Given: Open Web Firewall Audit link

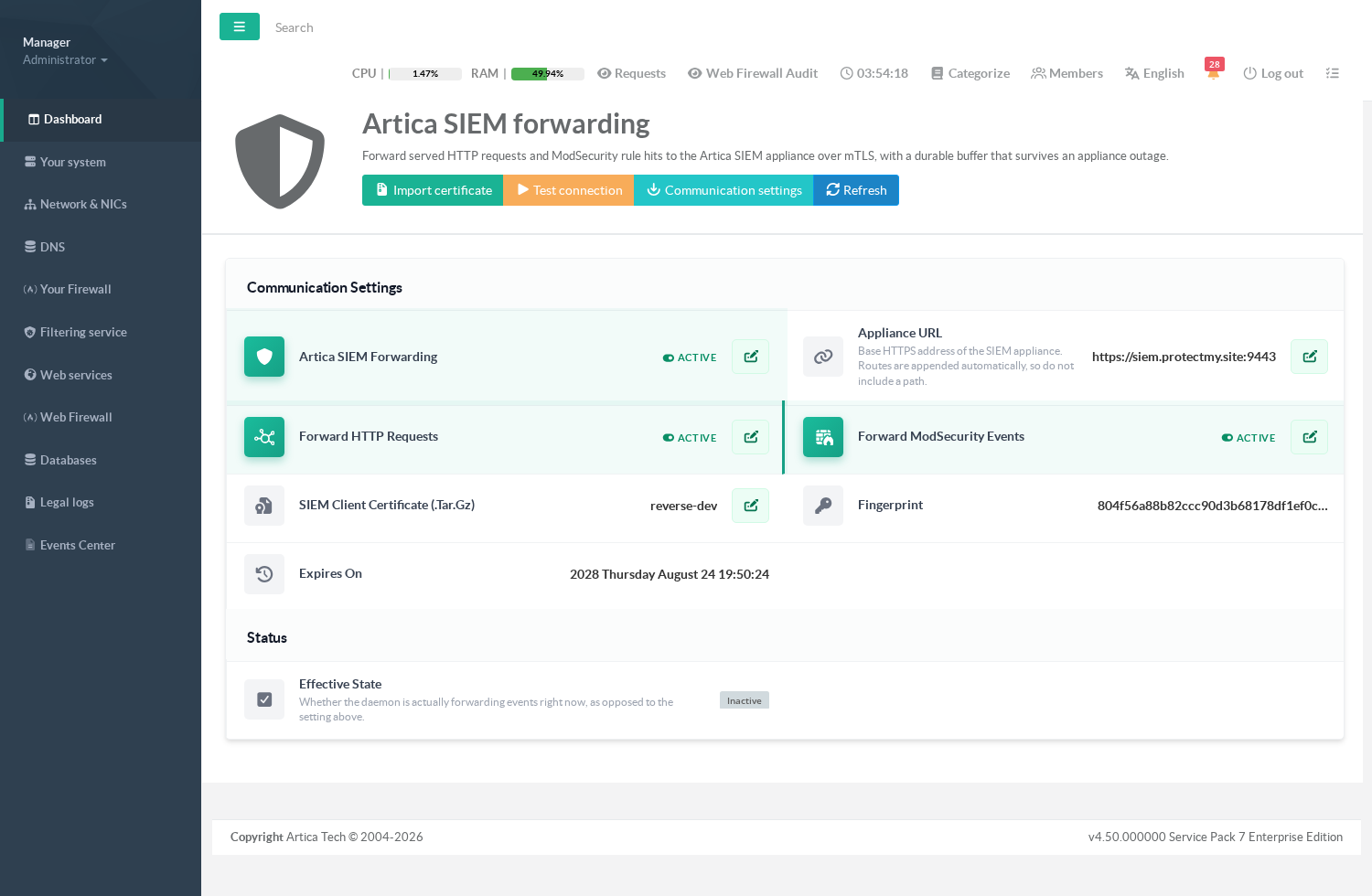Looking at the screenshot, I should (753, 73).
